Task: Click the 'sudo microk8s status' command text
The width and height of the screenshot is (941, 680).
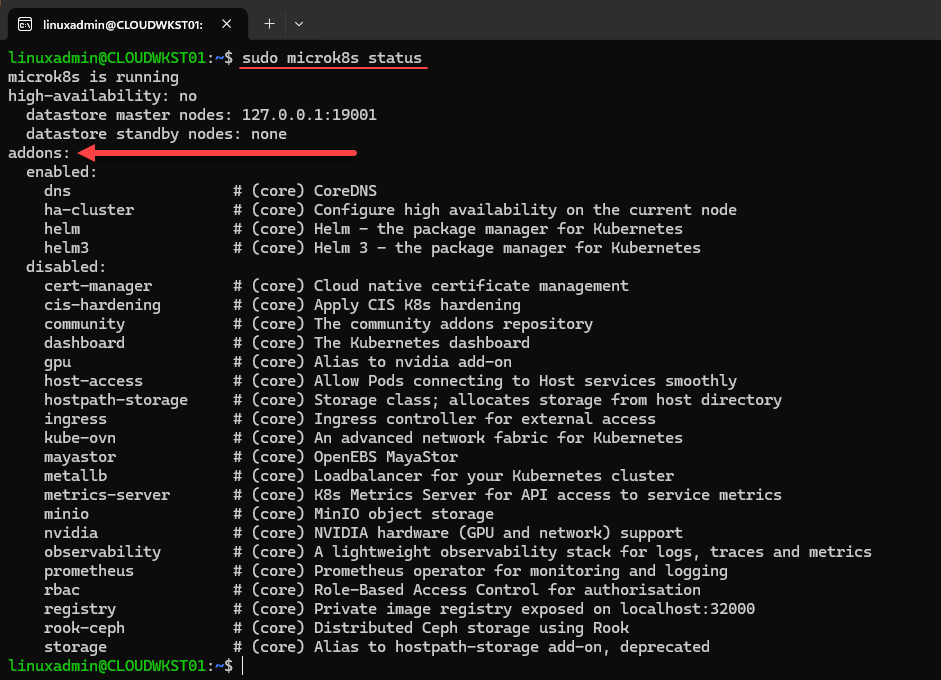Action: (332, 58)
